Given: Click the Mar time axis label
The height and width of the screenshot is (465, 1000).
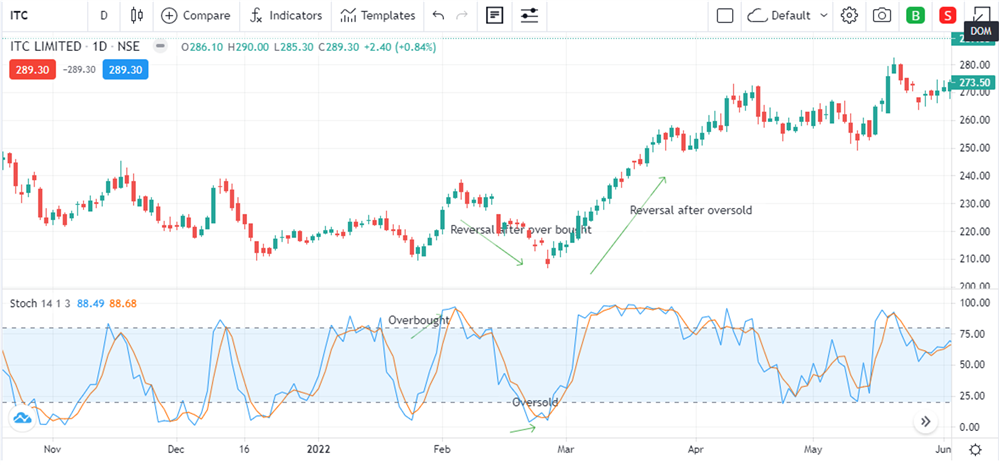Looking at the screenshot, I should pyautogui.click(x=566, y=449).
